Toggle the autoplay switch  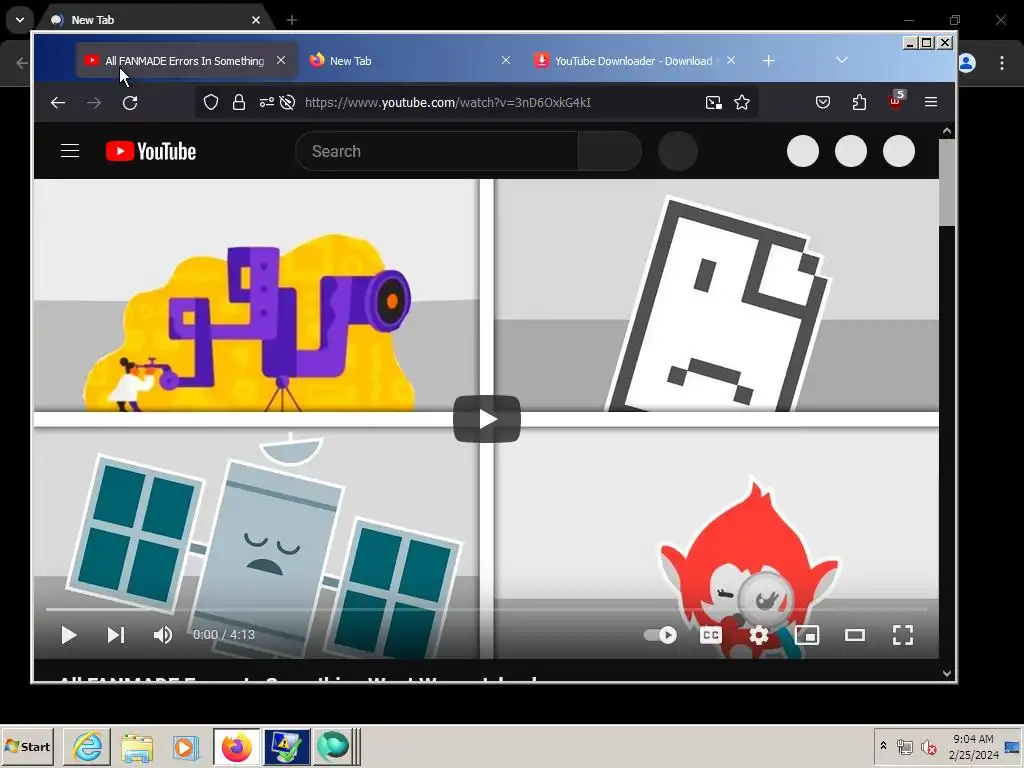pyautogui.click(x=660, y=635)
